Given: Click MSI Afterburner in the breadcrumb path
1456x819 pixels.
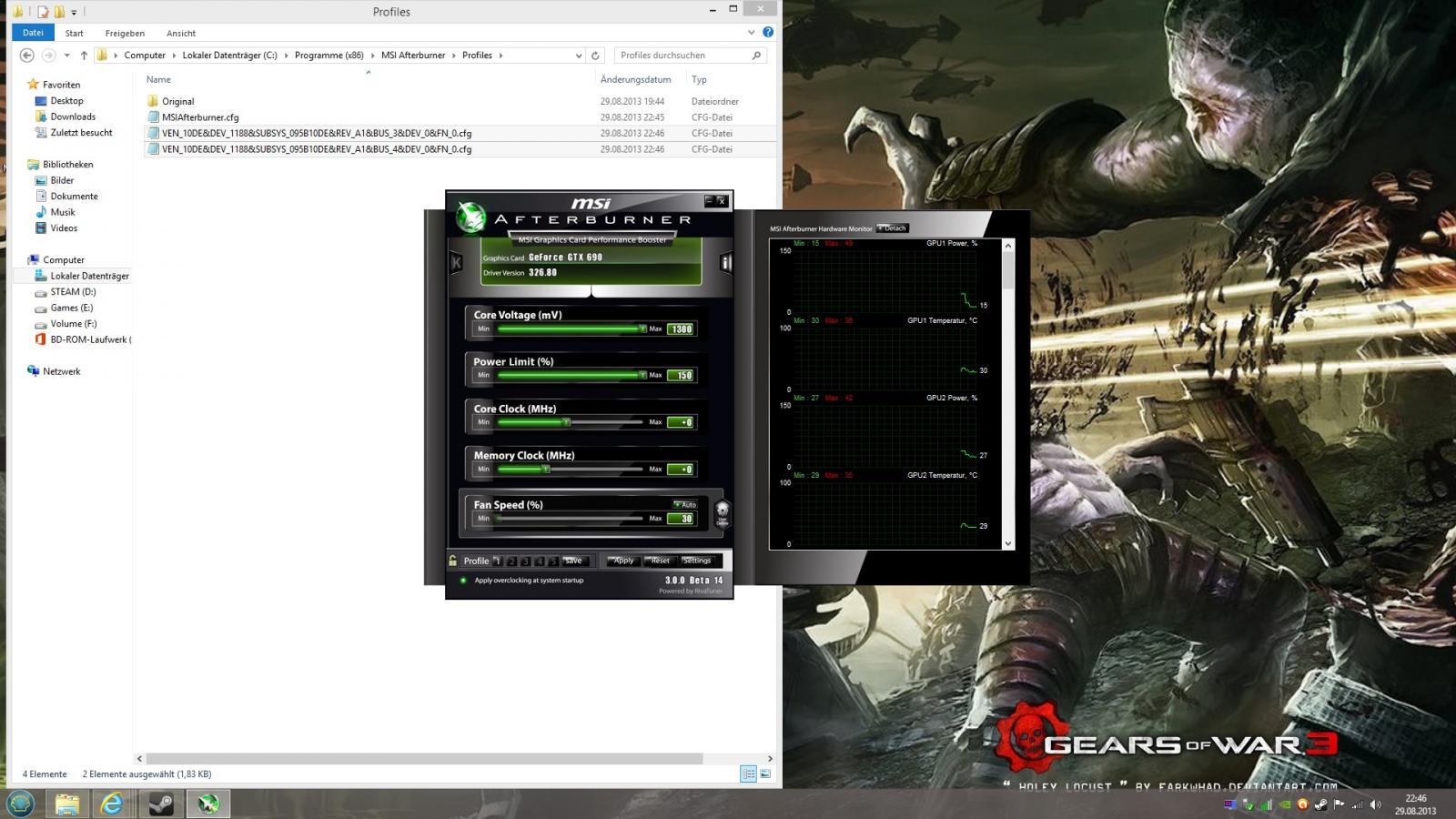Looking at the screenshot, I should click(413, 56).
